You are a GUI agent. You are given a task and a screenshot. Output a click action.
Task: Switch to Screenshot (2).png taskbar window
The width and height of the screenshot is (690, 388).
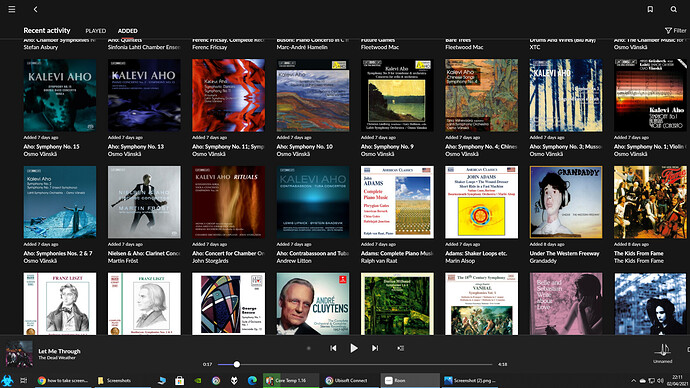470,381
